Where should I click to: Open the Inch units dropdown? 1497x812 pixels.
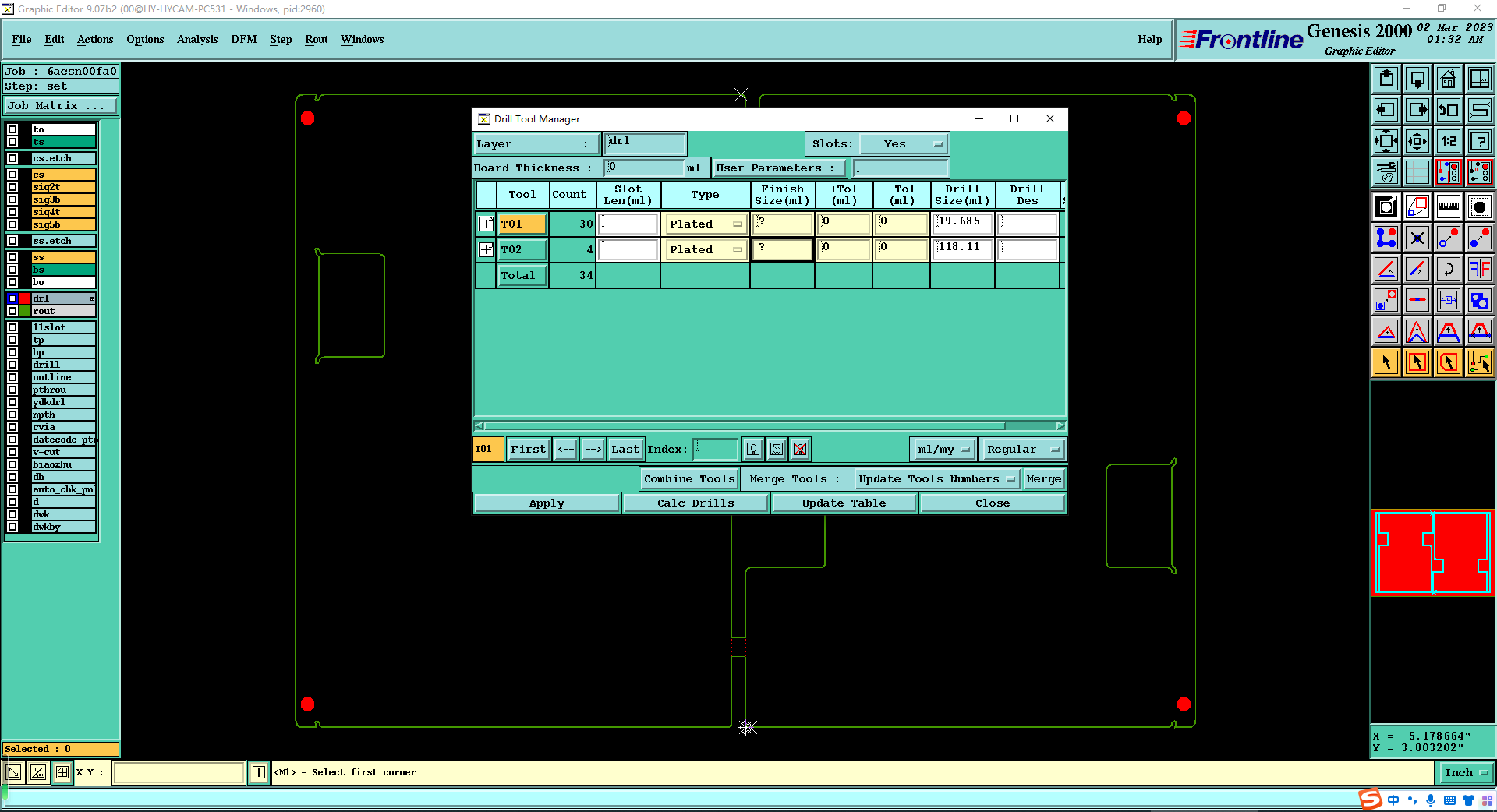1466,772
